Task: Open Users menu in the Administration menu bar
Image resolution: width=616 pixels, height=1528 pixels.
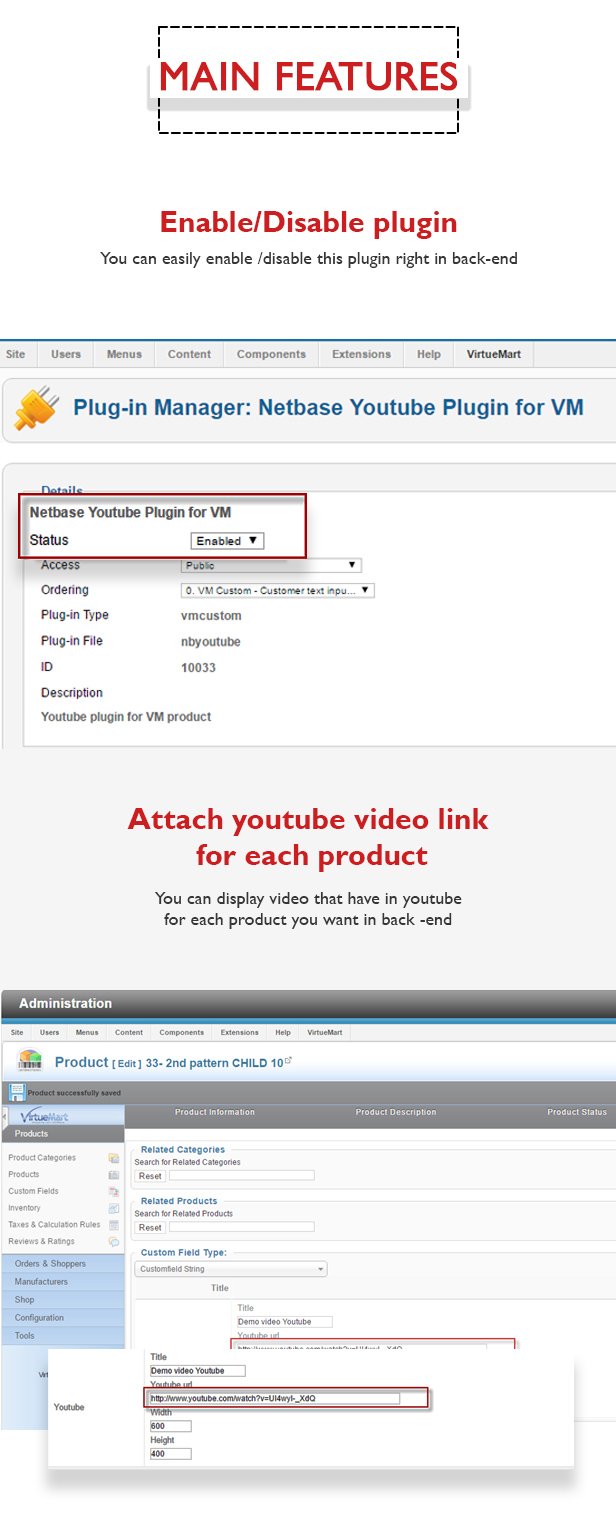Action: coord(50,1032)
